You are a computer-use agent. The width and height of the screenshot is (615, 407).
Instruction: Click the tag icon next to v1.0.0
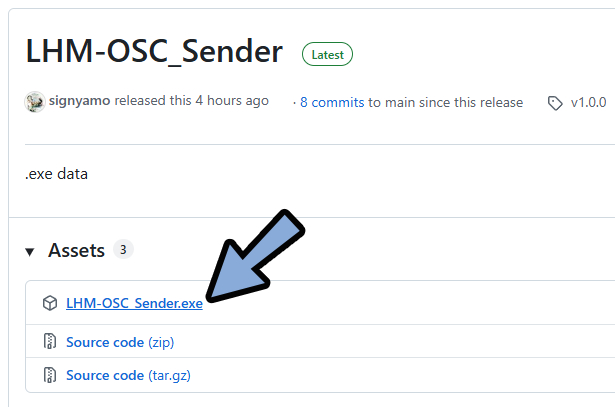[x=555, y=103]
